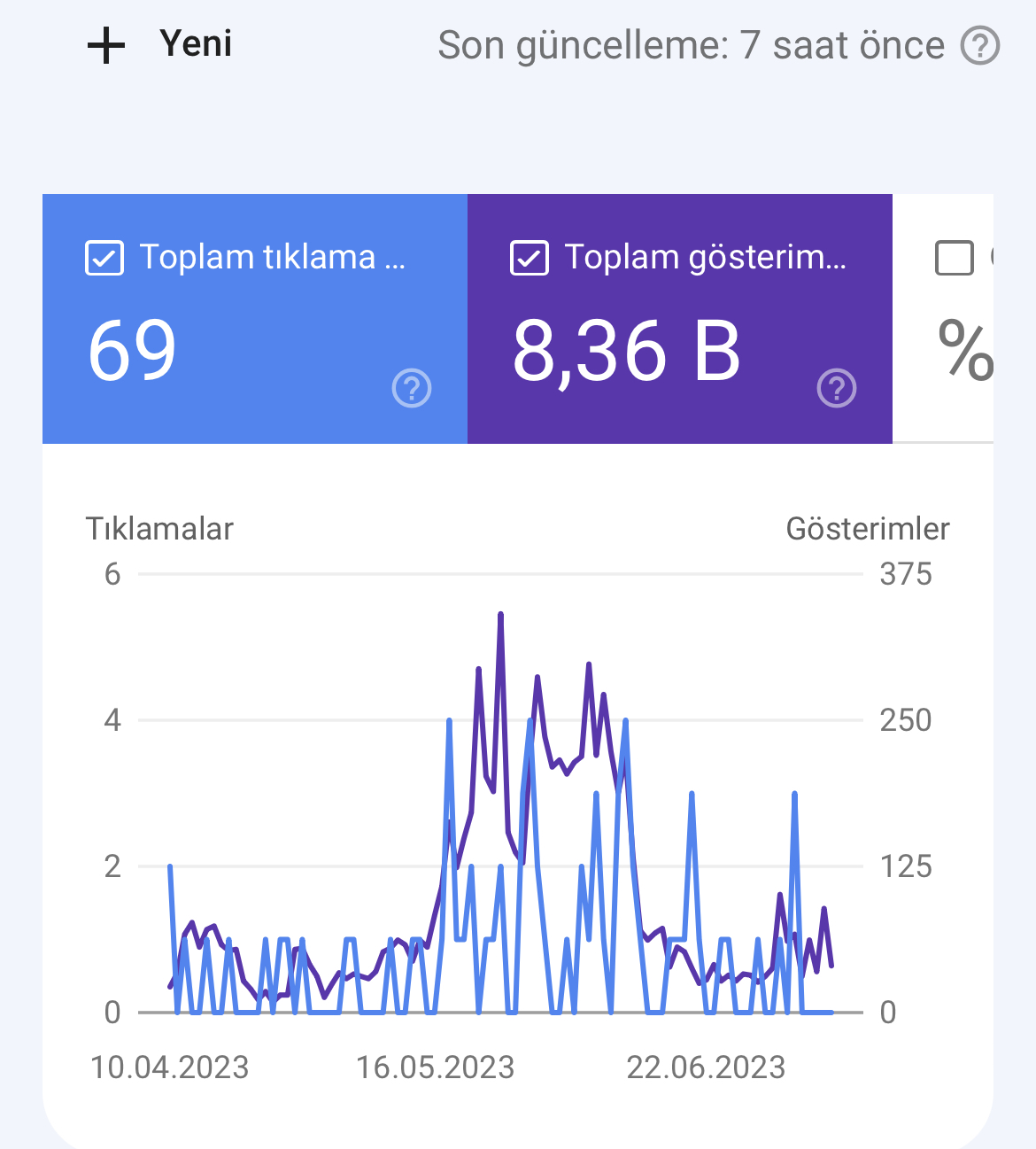
Task: Enable the unchecked third metric checkbox
Action: 954,258
